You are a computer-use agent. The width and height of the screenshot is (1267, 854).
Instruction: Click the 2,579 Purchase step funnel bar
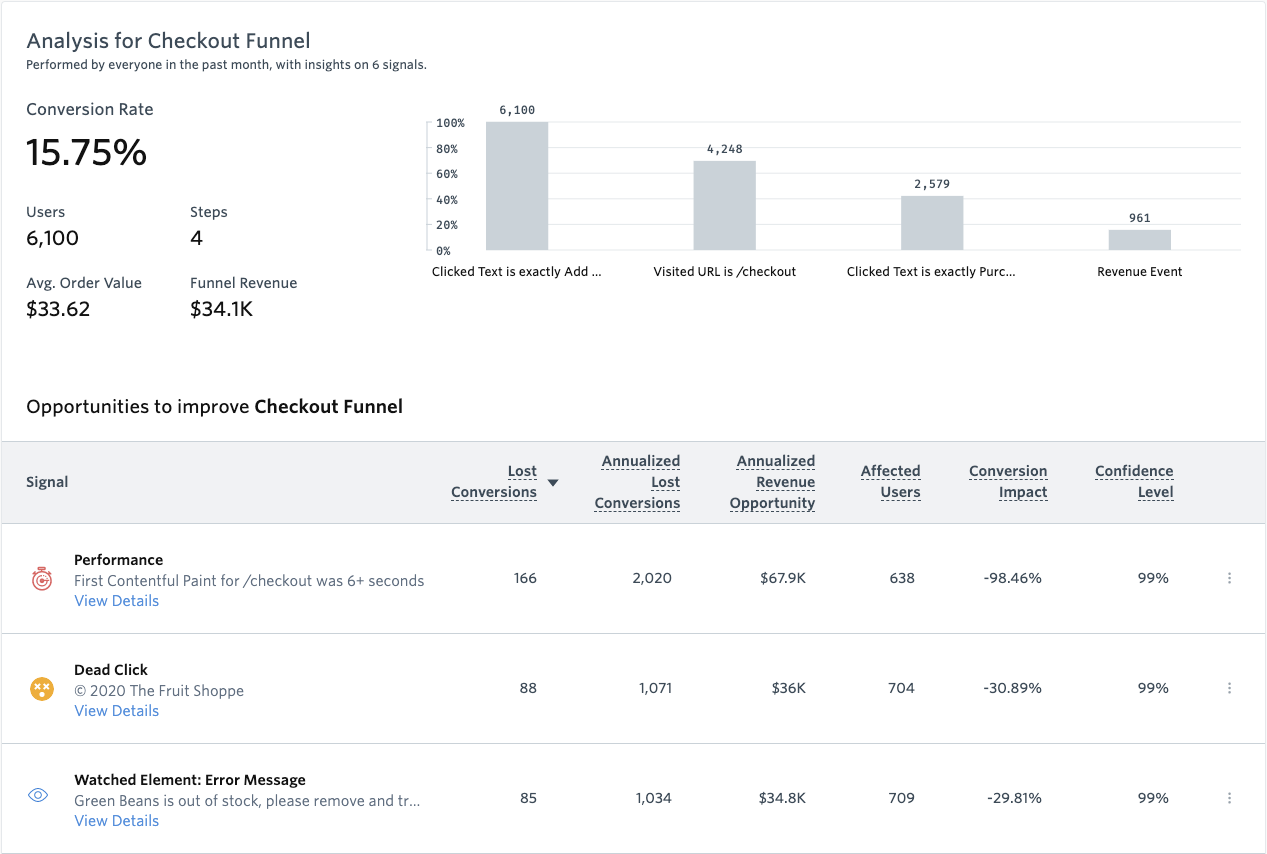tap(932, 223)
